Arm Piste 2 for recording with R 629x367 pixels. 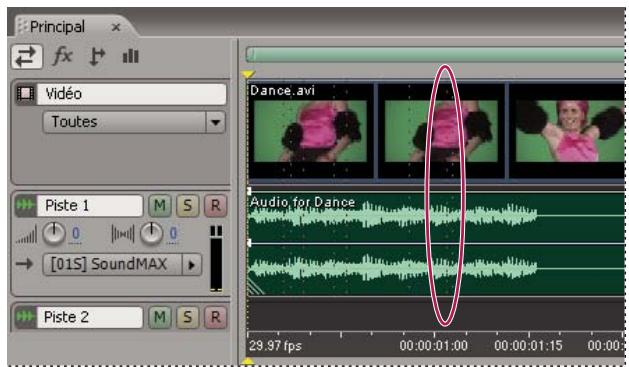215,317
